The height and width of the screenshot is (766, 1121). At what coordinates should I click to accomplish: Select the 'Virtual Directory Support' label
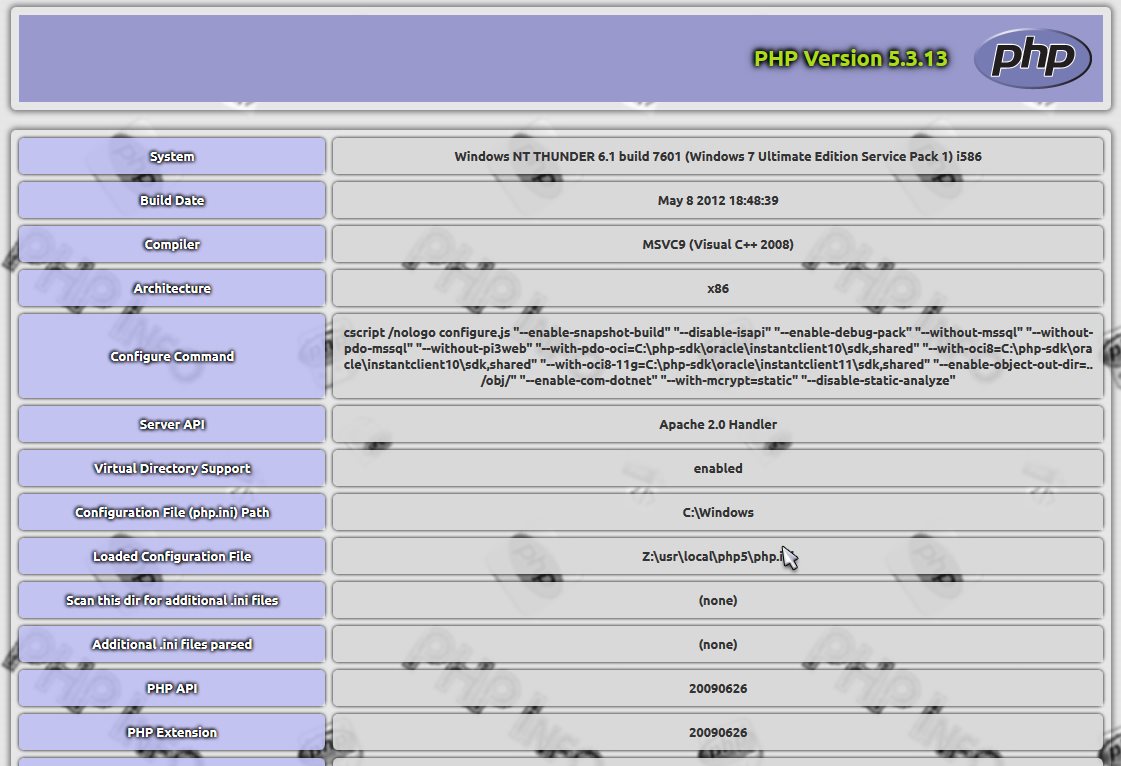[172, 468]
